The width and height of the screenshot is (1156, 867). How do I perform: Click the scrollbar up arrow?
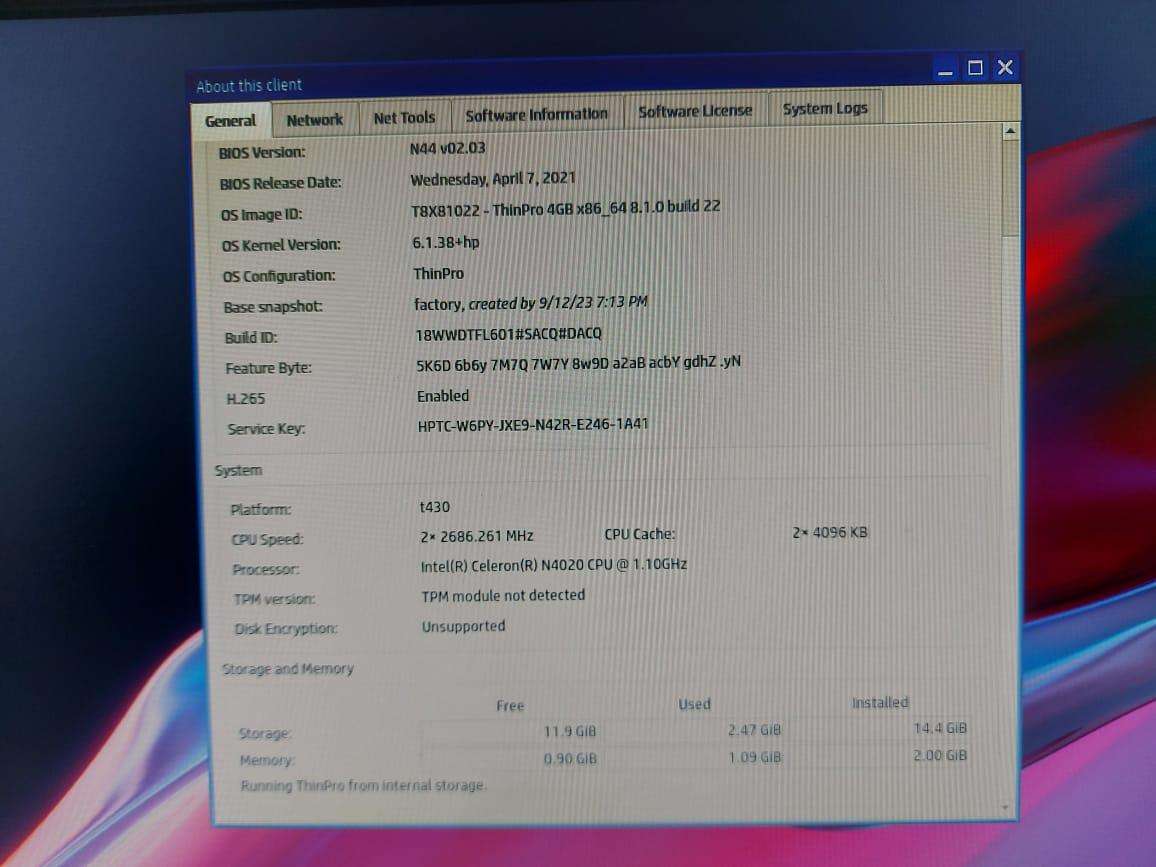pos(1006,129)
